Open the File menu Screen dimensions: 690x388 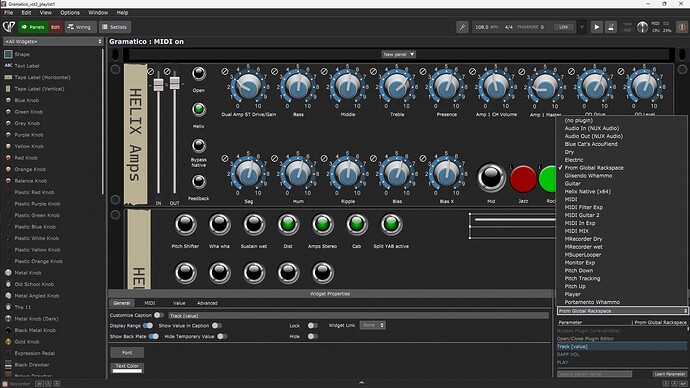(x=8, y=12)
